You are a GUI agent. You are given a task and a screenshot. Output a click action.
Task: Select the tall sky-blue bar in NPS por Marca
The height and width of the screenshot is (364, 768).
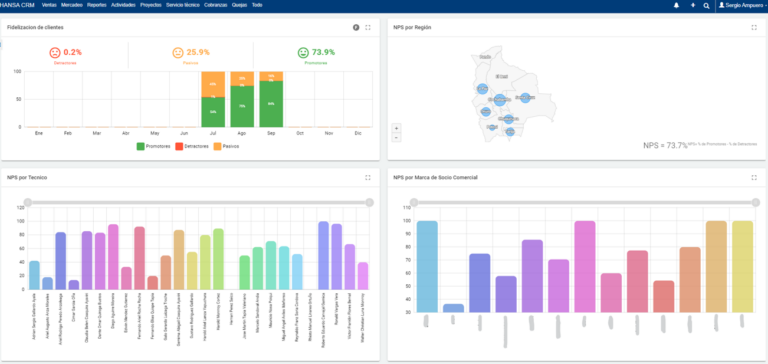(427, 267)
